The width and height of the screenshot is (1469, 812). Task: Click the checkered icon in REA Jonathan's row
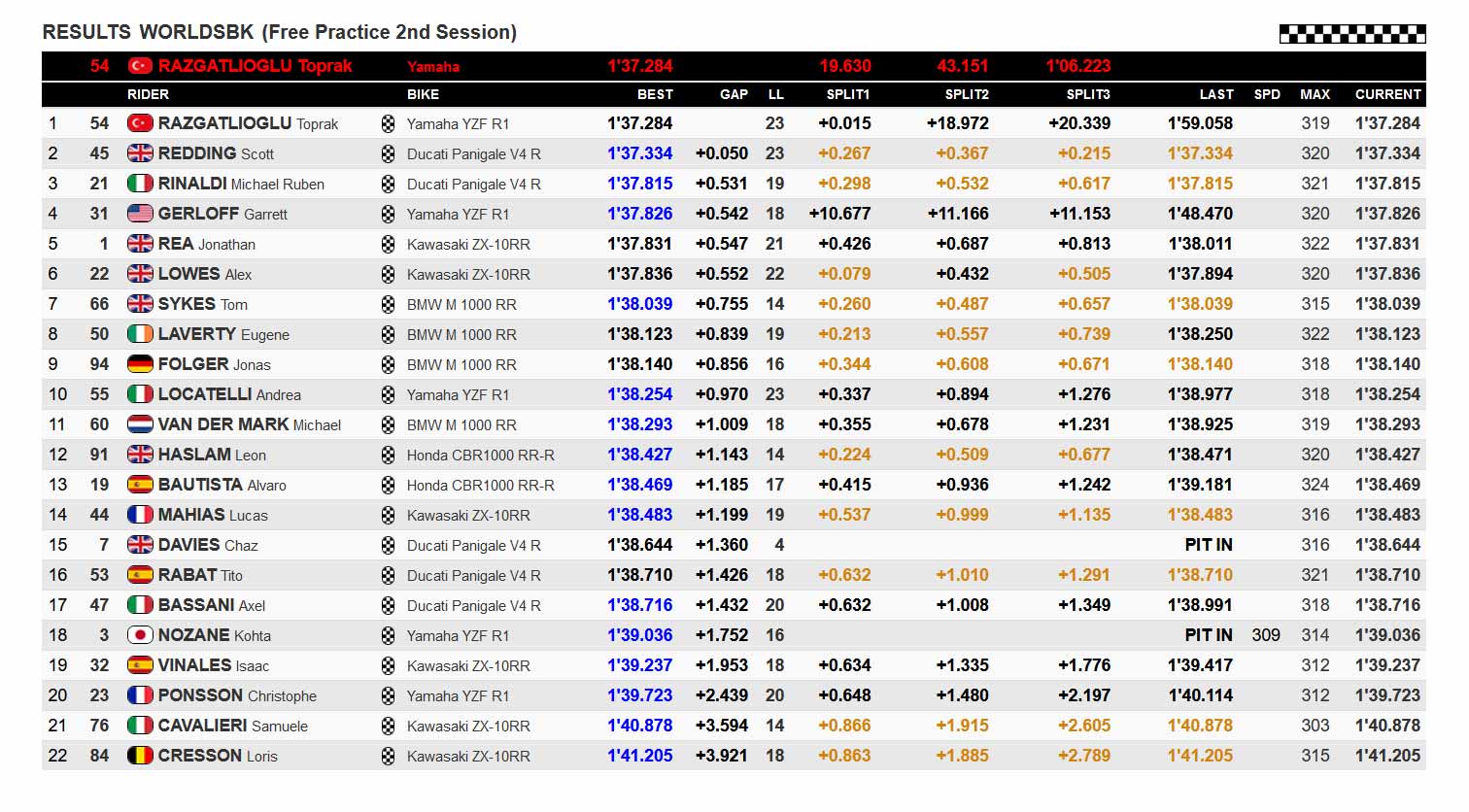click(x=389, y=244)
